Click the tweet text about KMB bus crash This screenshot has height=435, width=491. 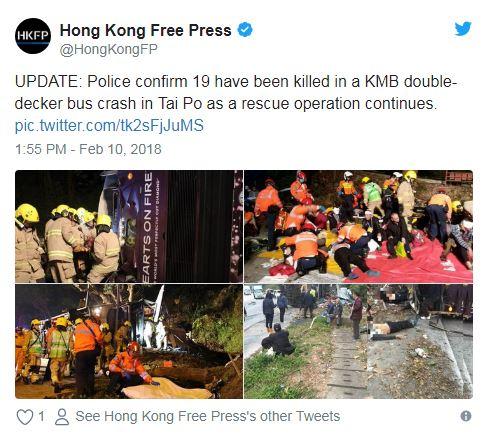(x=236, y=92)
